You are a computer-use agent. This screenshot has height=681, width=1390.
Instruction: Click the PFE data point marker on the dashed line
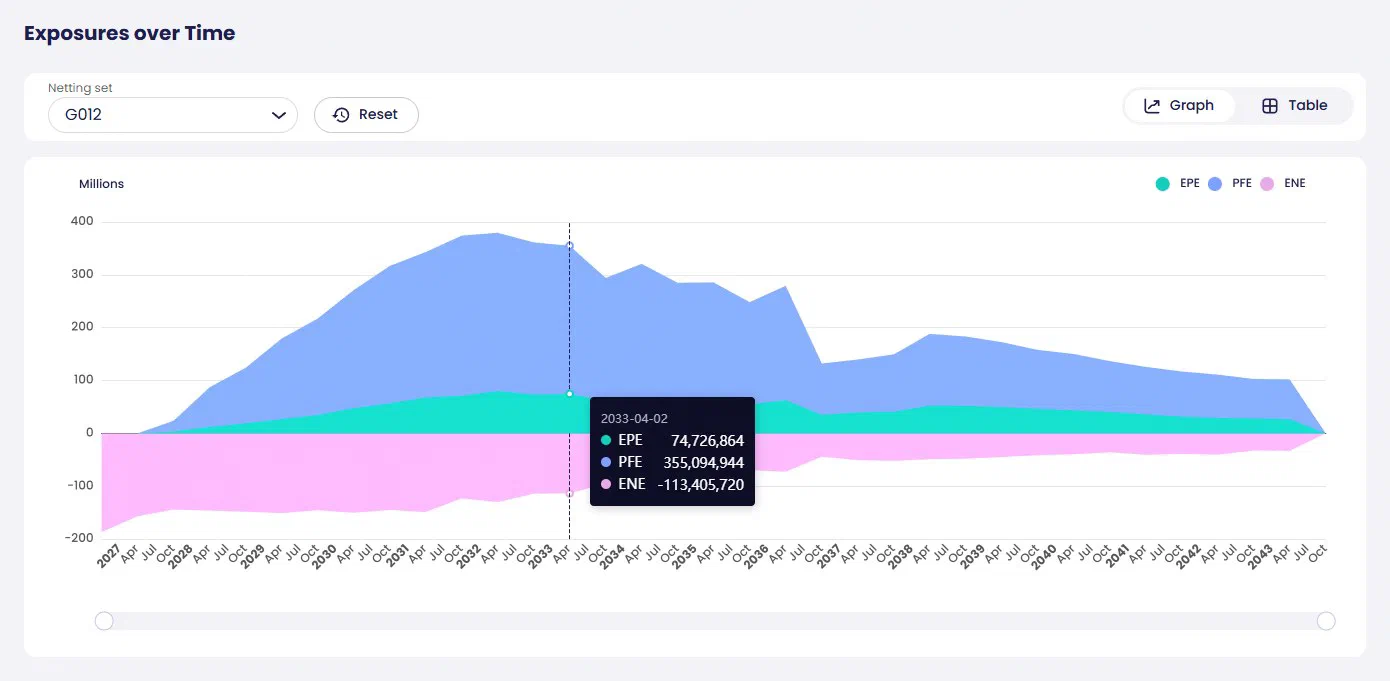click(570, 245)
